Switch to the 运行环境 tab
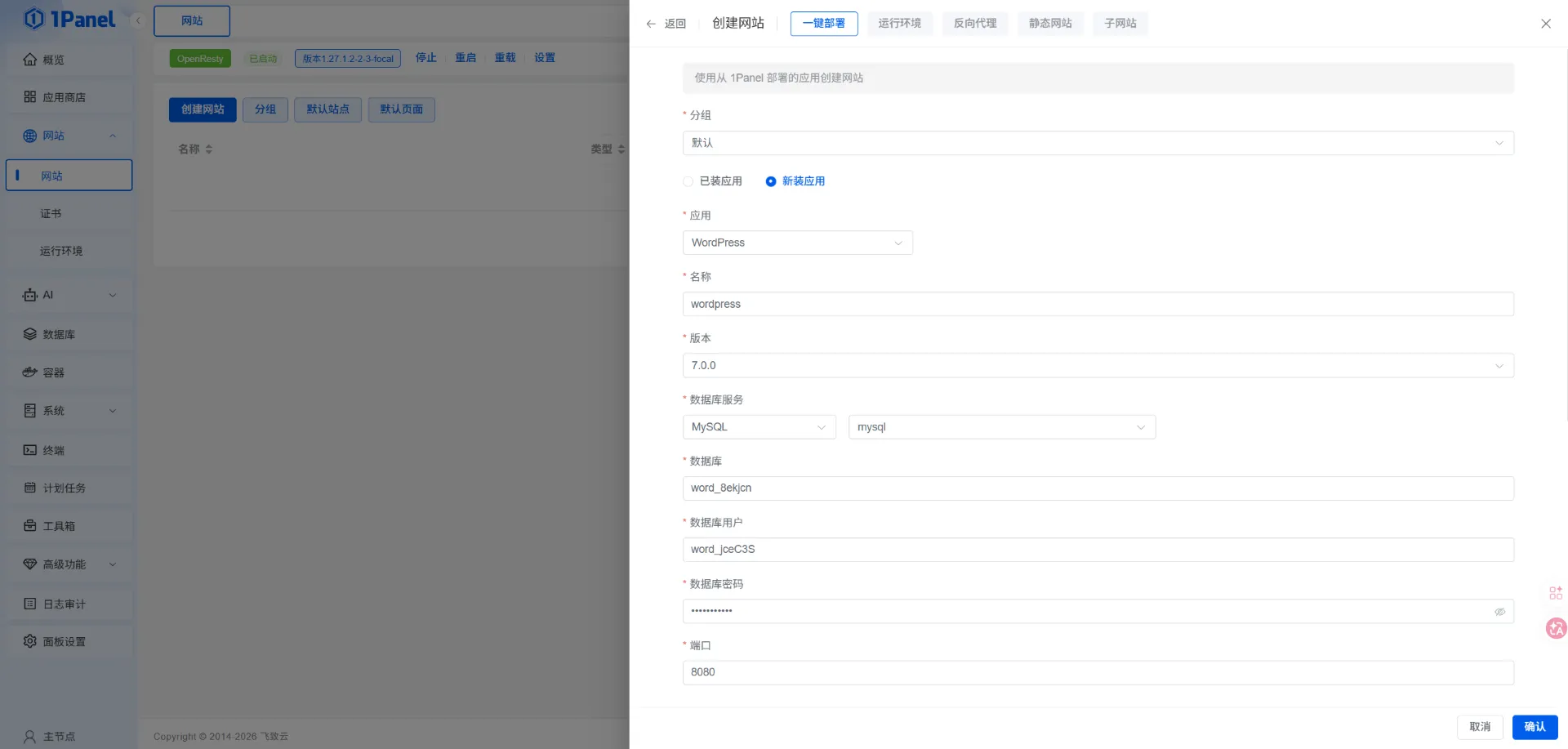Screen dimensions: 1568x749 [900, 24]
